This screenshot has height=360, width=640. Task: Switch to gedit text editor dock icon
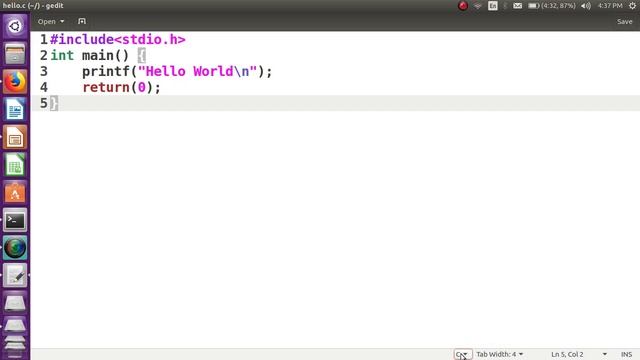(x=15, y=275)
